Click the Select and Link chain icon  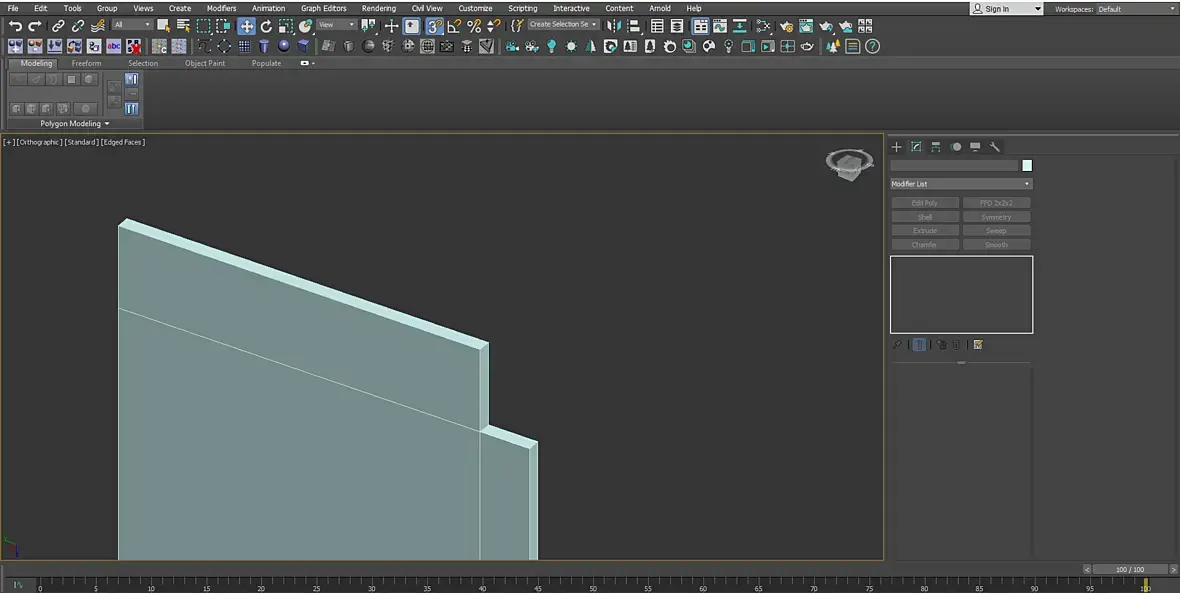(58, 26)
